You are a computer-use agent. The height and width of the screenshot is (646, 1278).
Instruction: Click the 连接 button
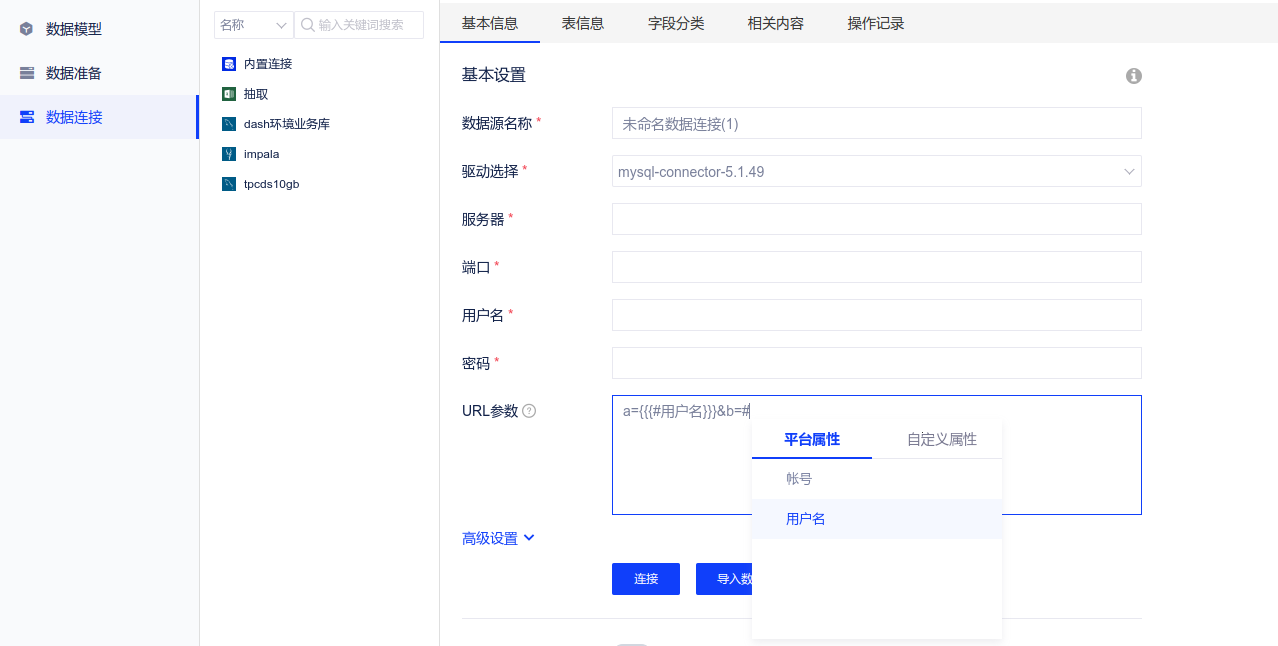tap(645, 579)
